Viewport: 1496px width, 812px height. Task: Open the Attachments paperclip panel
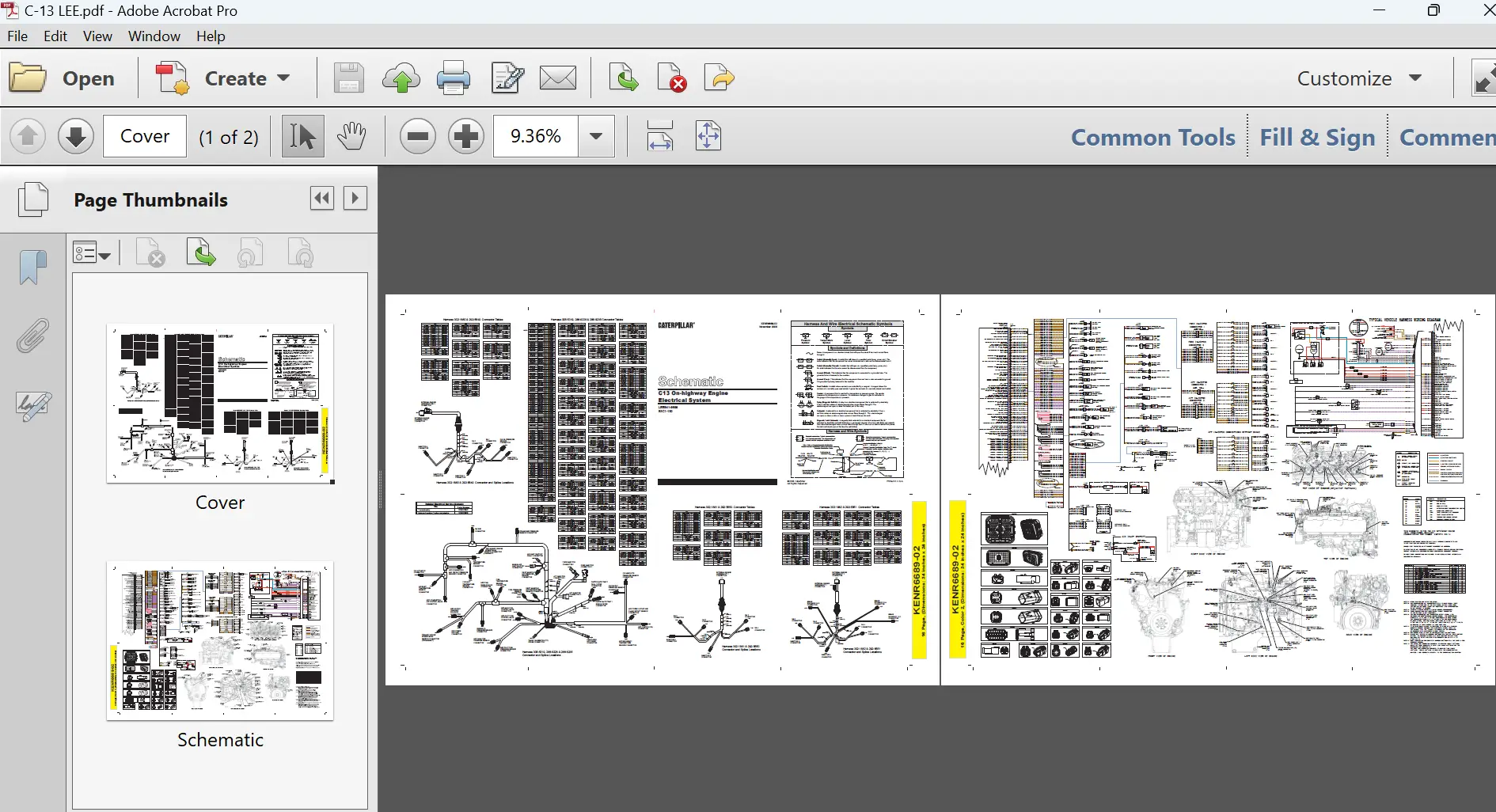(x=32, y=336)
